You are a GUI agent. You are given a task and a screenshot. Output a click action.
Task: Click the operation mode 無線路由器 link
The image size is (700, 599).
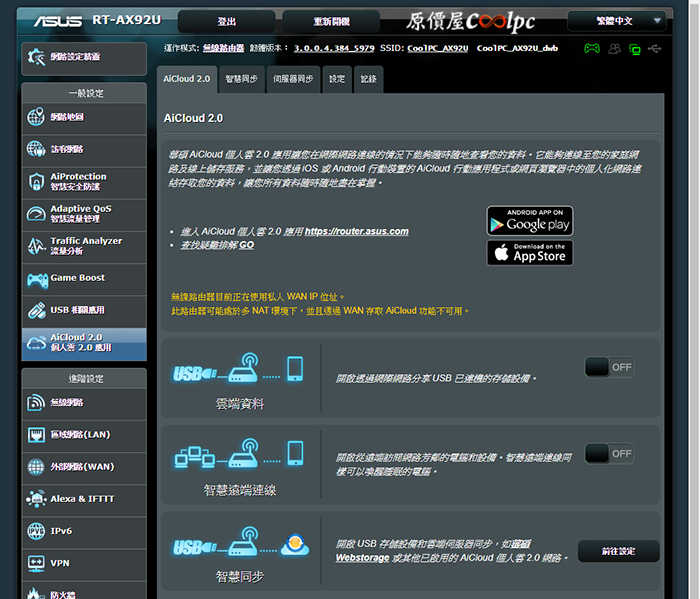223,48
